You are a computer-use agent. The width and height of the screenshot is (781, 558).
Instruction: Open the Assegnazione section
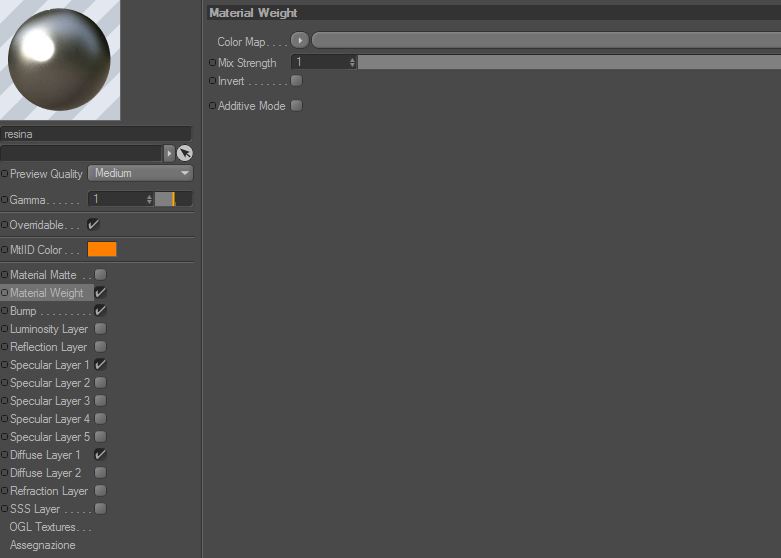[x=42, y=545]
